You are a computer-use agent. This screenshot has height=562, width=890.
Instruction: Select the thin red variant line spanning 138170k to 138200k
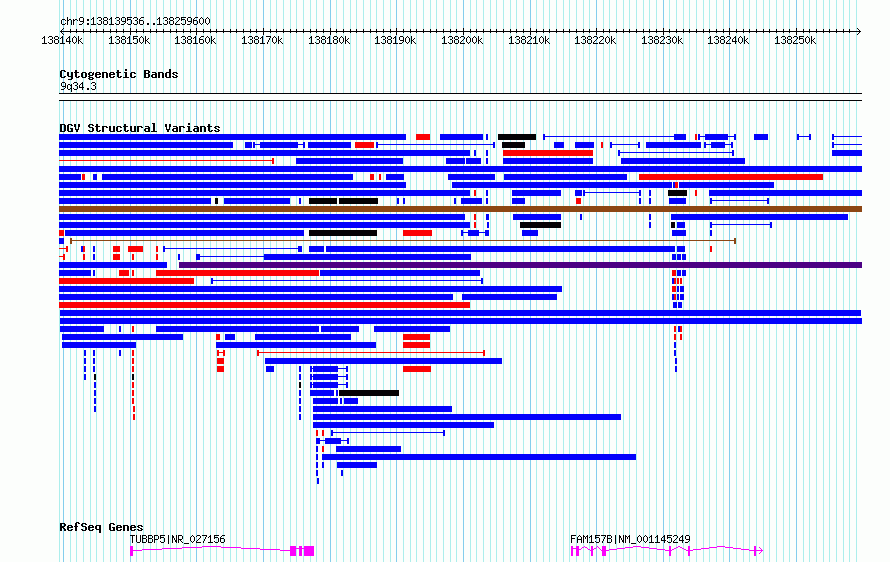371,353
